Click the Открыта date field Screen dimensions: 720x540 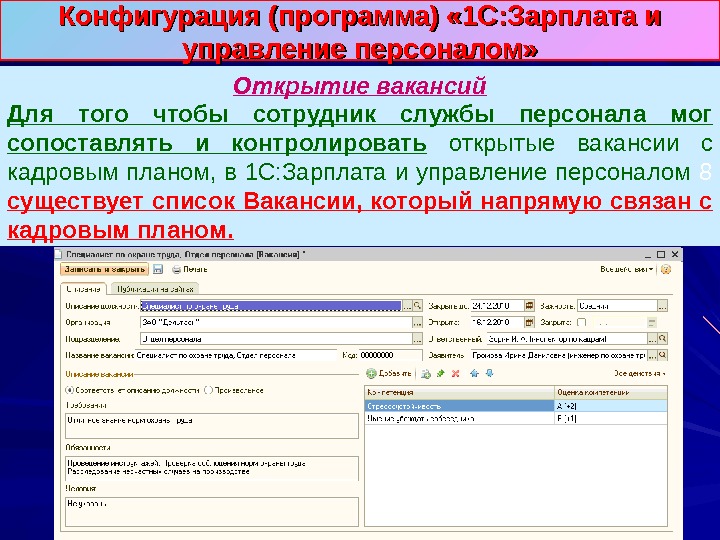[x=497, y=322]
